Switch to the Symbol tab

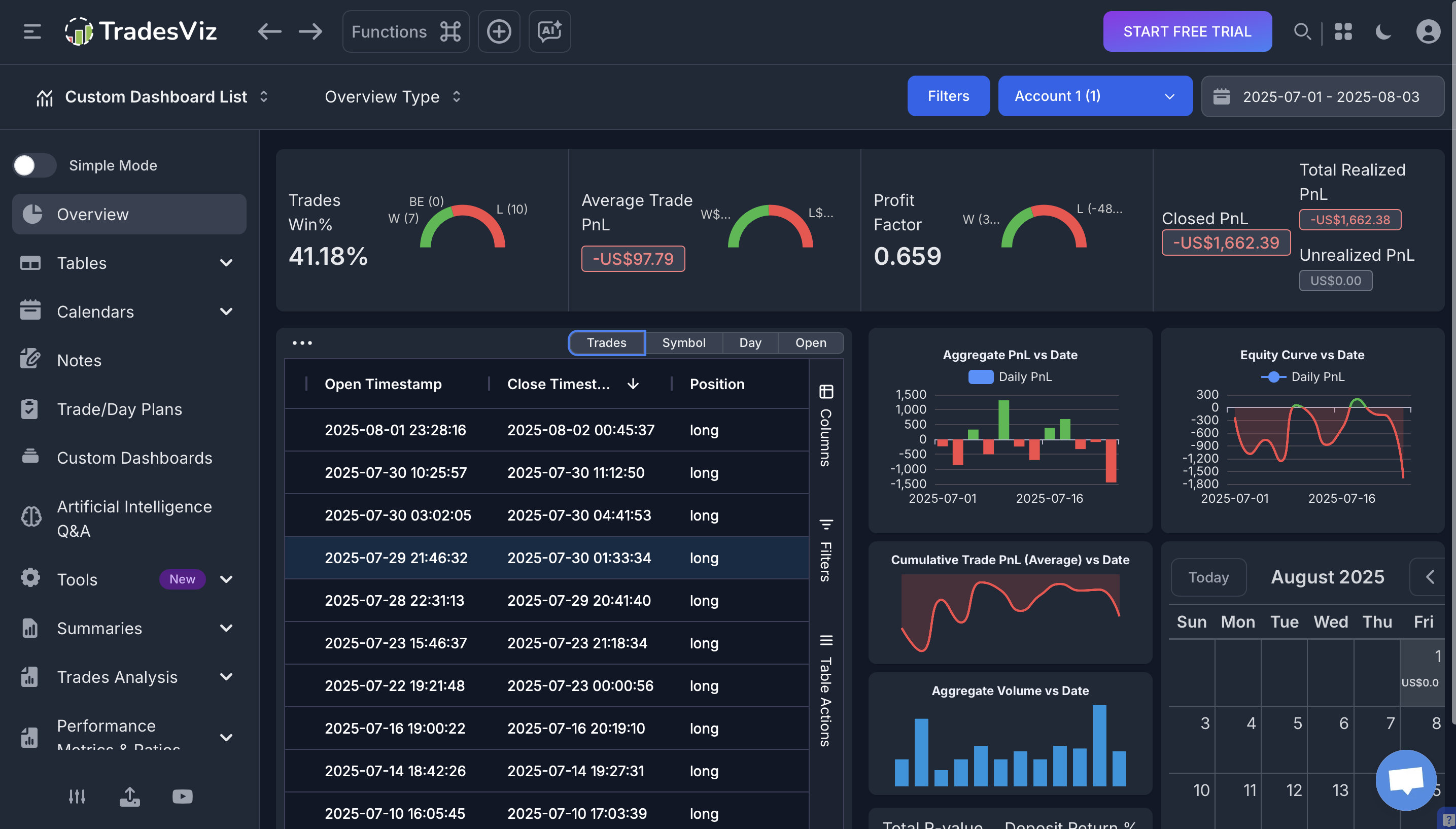(x=683, y=343)
